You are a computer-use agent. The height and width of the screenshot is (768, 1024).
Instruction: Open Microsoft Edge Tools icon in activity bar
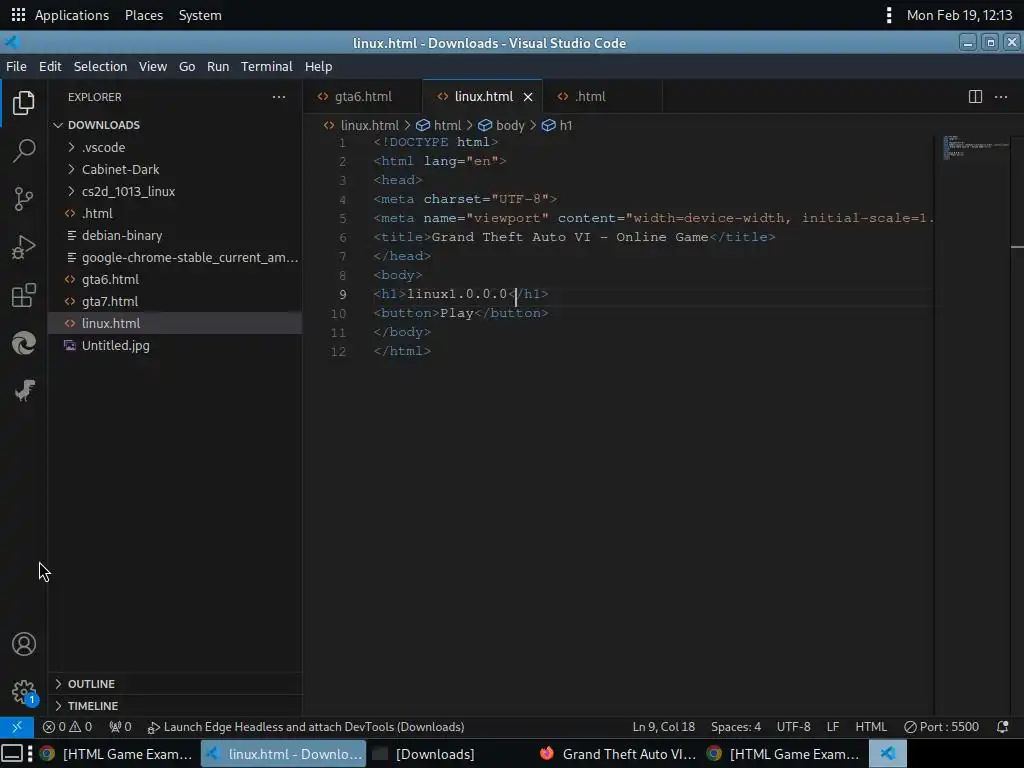[24, 343]
